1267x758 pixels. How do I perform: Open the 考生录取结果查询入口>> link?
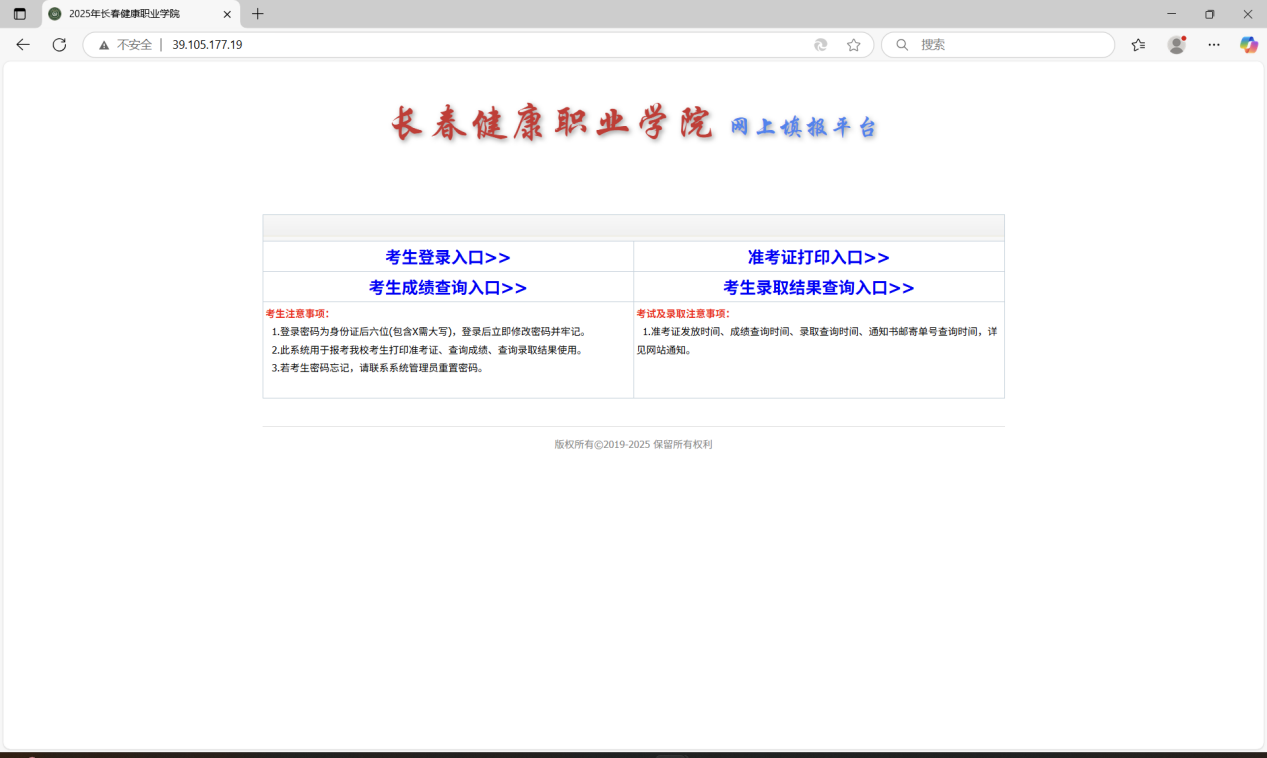point(819,287)
